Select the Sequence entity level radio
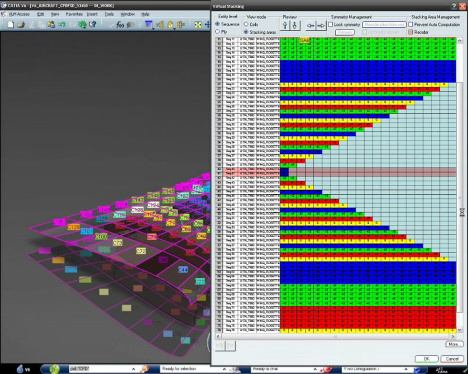The height and width of the screenshot is (374, 468). tap(217, 24)
